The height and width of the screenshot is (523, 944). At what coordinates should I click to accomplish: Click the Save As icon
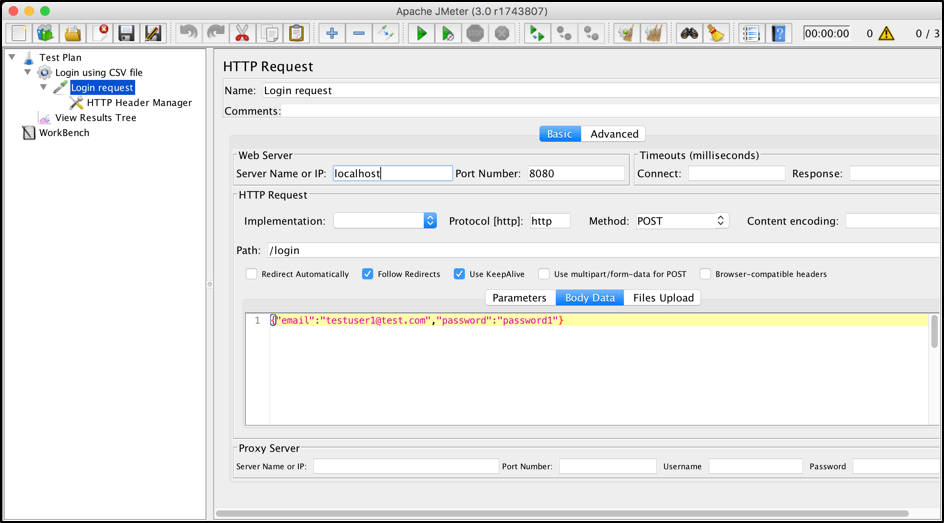point(153,33)
